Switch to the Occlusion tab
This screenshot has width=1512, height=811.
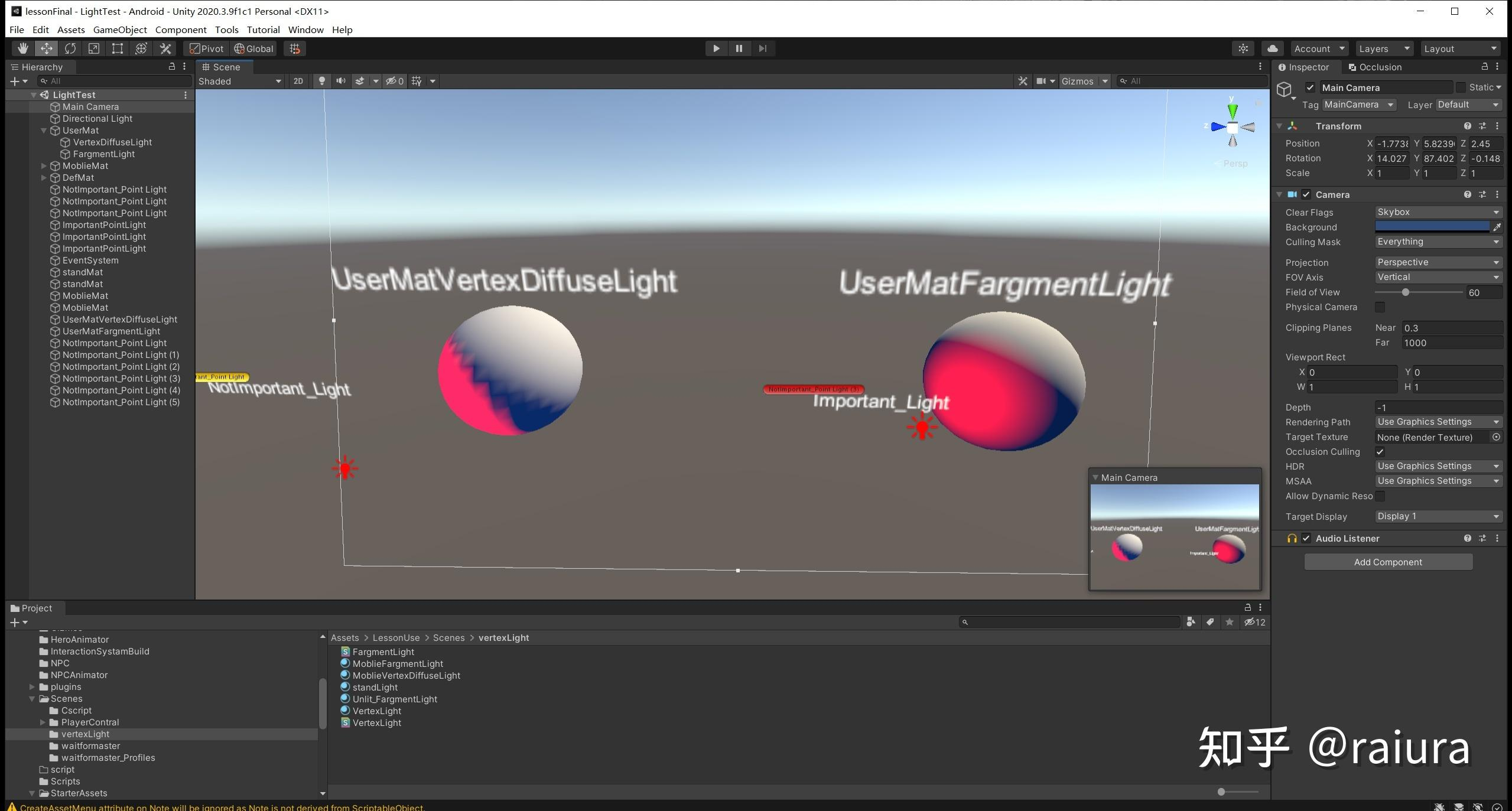(x=1374, y=67)
